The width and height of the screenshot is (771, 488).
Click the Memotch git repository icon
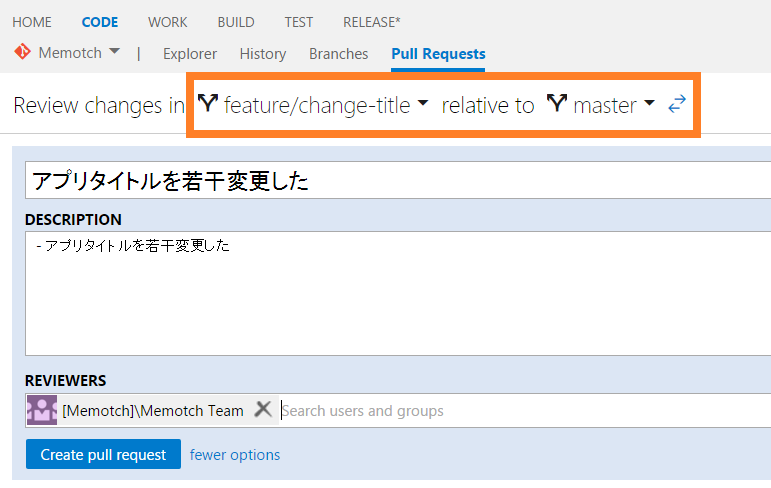(22, 52)
